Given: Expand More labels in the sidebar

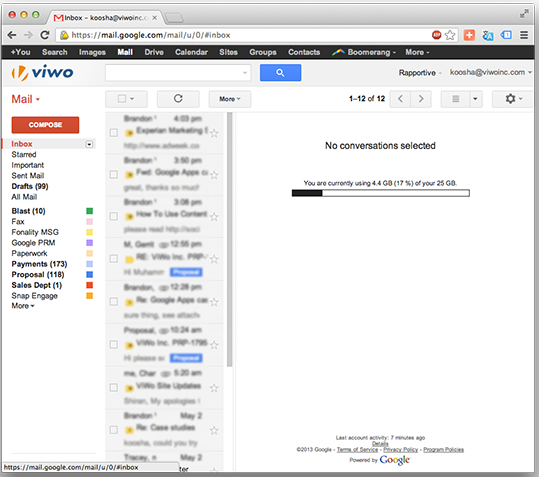Looking at the screenshot, I should coord(23,306).
